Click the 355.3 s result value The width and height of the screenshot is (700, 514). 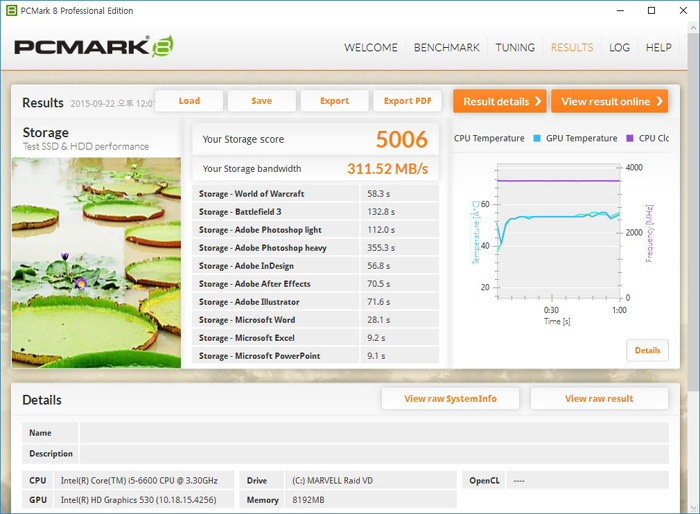pos(381,248)
